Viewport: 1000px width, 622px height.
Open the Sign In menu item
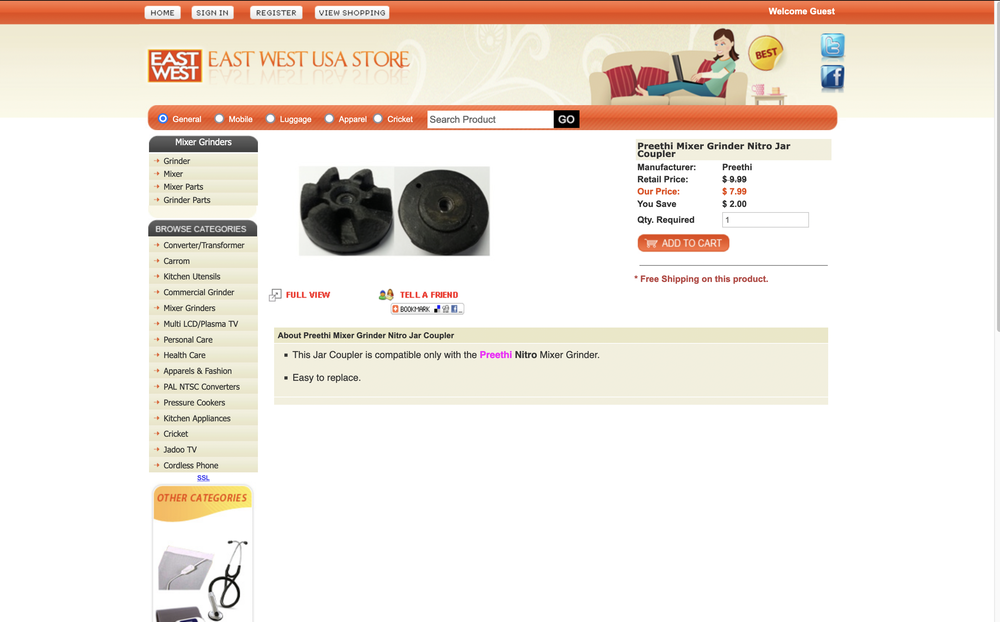[212, 12]
